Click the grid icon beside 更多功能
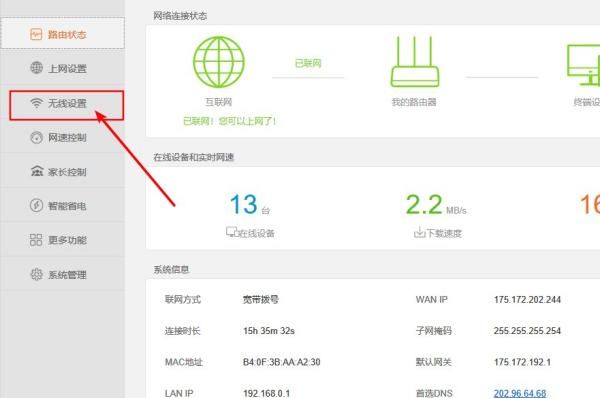Viewport: 600px width, 398px height. [x=36, y=240]
